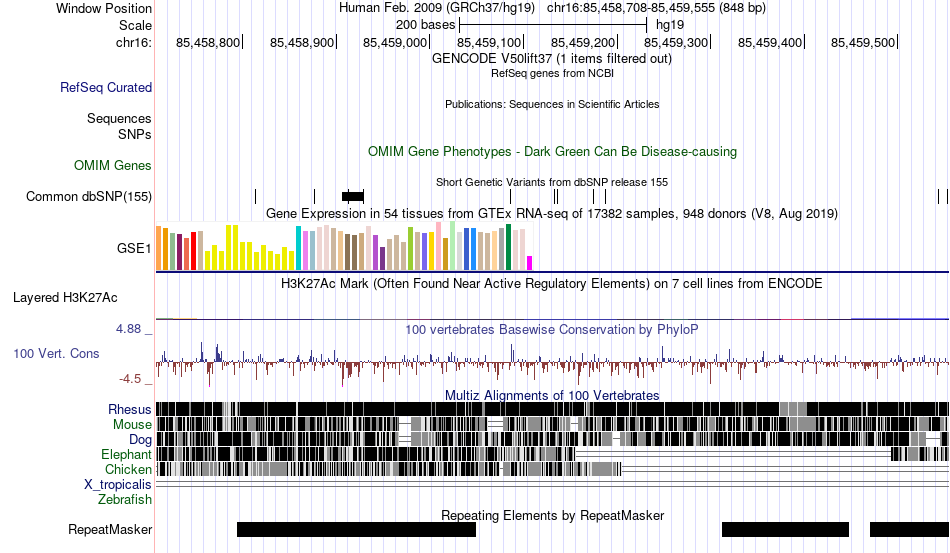Click the Scale label
The width and height of the screenshot is (950, 553).
pos(135,25)
